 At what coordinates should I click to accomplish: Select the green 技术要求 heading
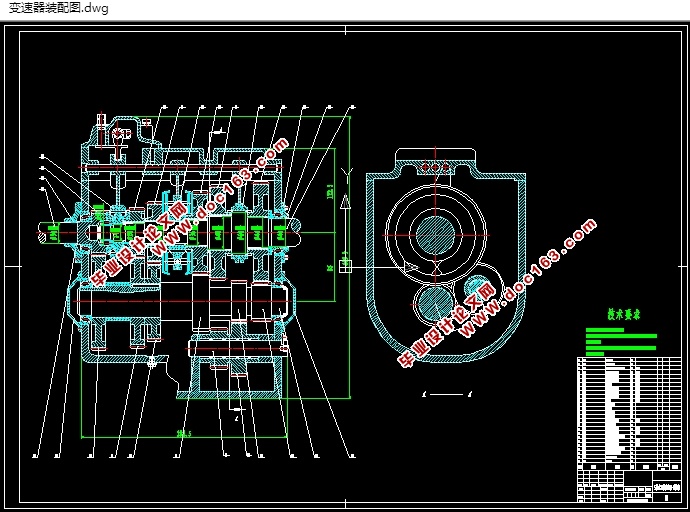(624, 314)
